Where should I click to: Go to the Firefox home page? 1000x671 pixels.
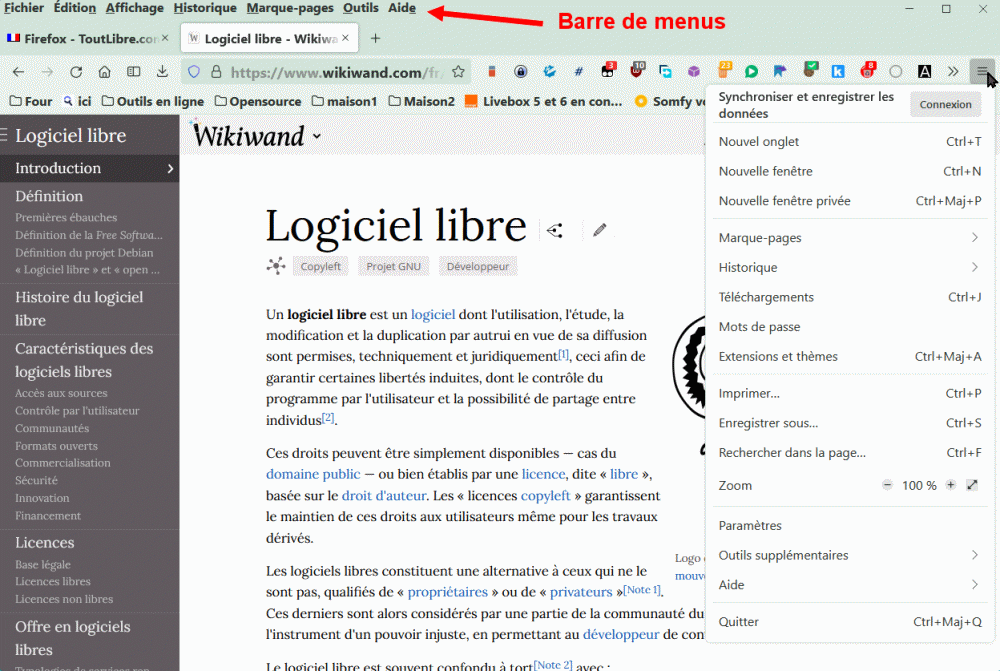pos(105,72)
